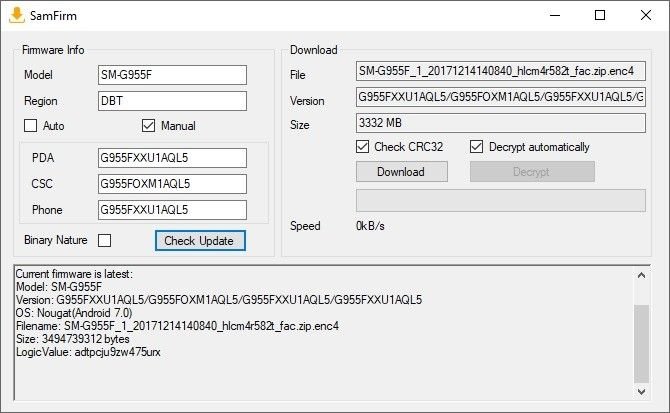670x413 pixels.
Task: Click the 'OS: Nougat(Android 7.0)' log line
Action: coord(74,313)
